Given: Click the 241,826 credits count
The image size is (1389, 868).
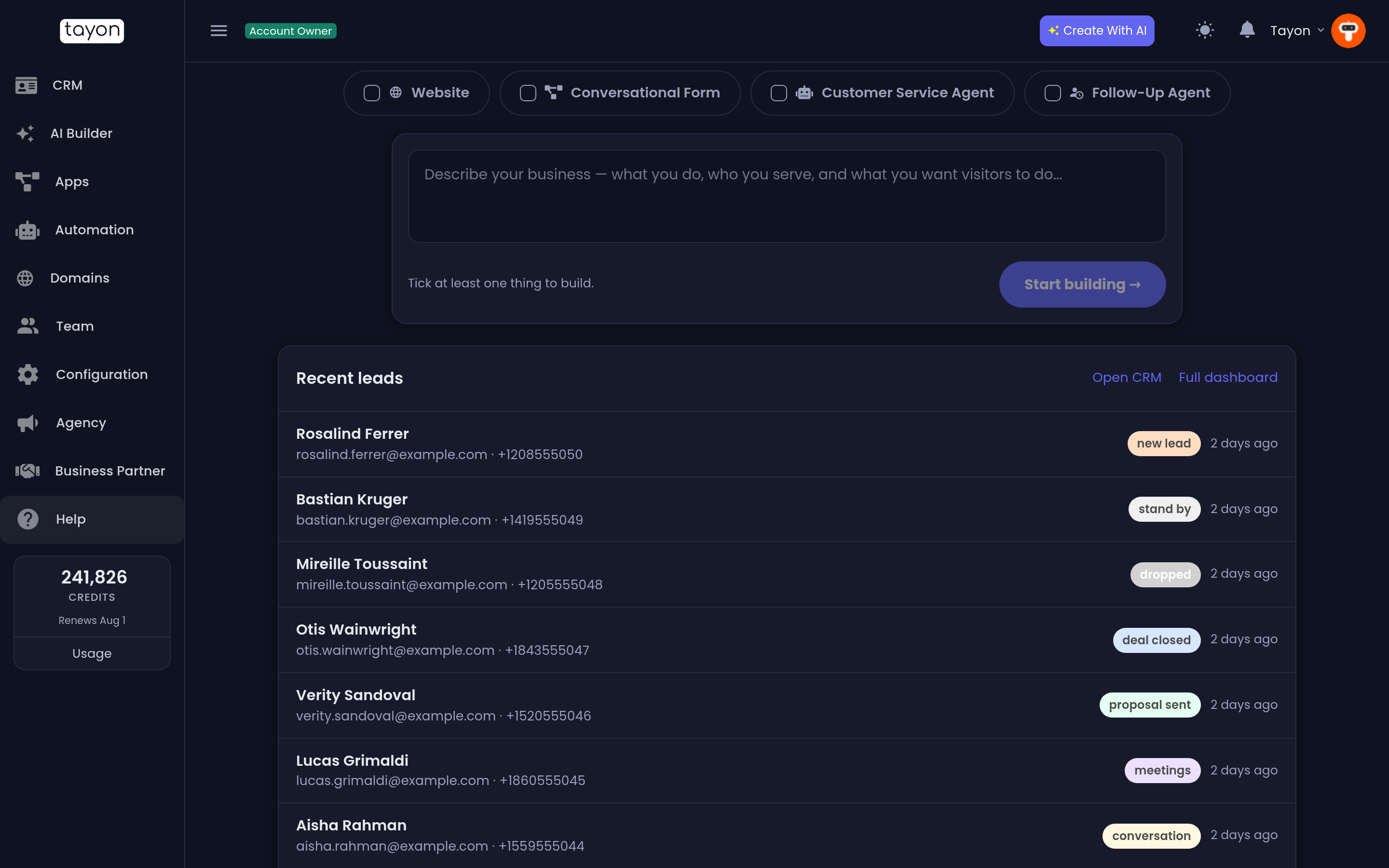Looking at the screenshot, I should [x=94, y=577].
